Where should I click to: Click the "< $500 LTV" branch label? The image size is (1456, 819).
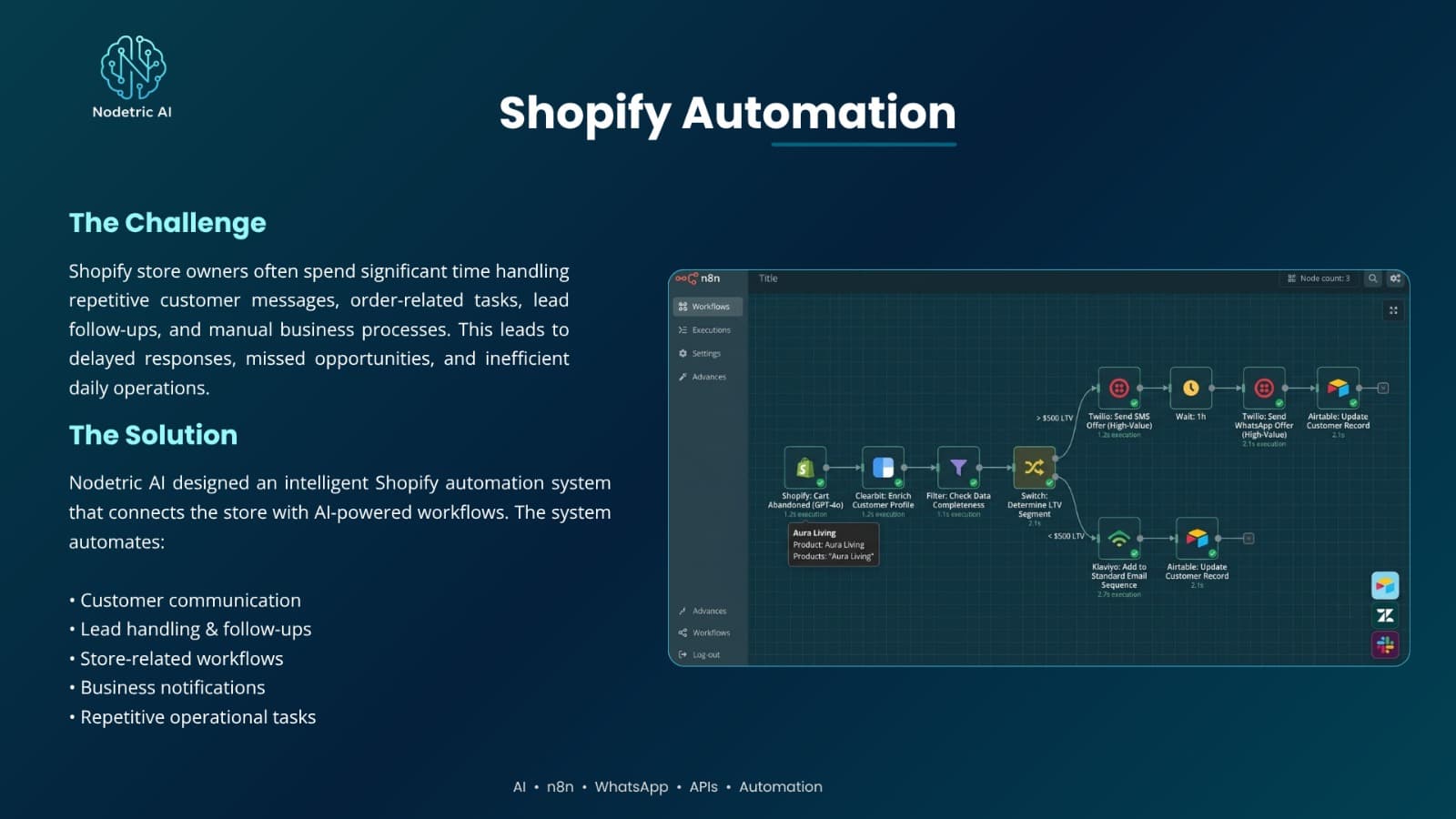1066,536
